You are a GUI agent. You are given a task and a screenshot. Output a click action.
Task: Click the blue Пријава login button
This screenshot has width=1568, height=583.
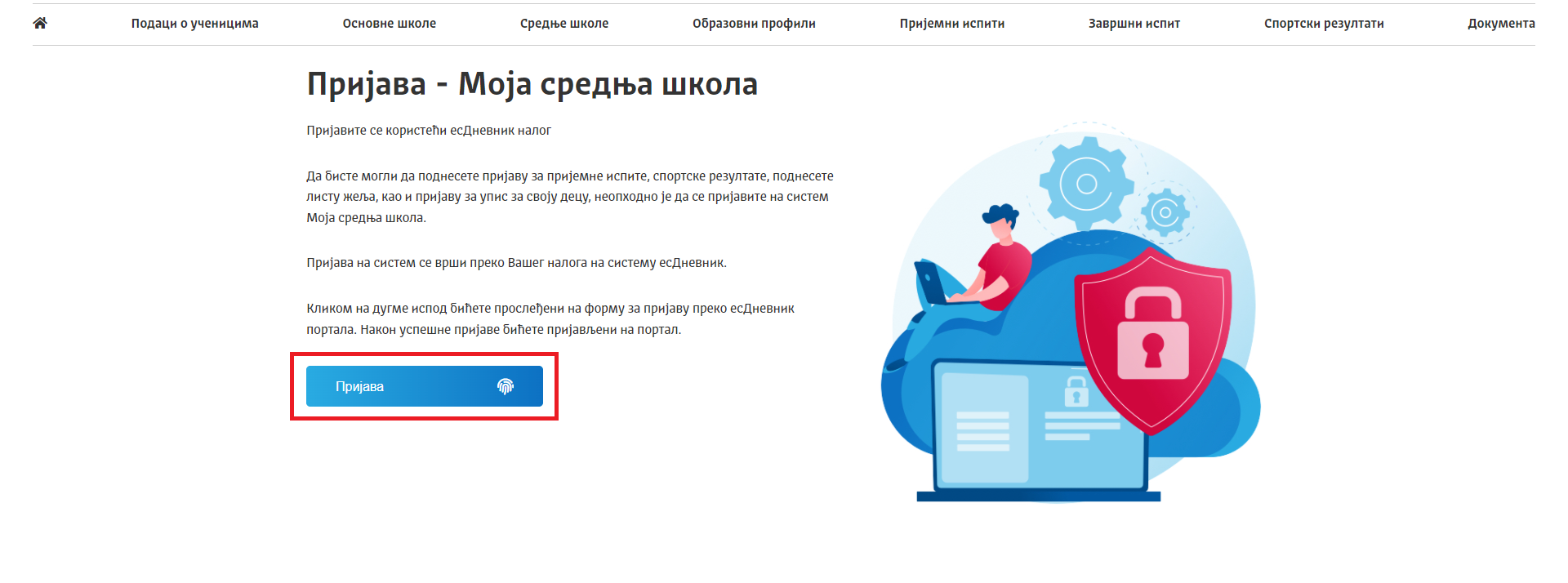tap(425, 386)
